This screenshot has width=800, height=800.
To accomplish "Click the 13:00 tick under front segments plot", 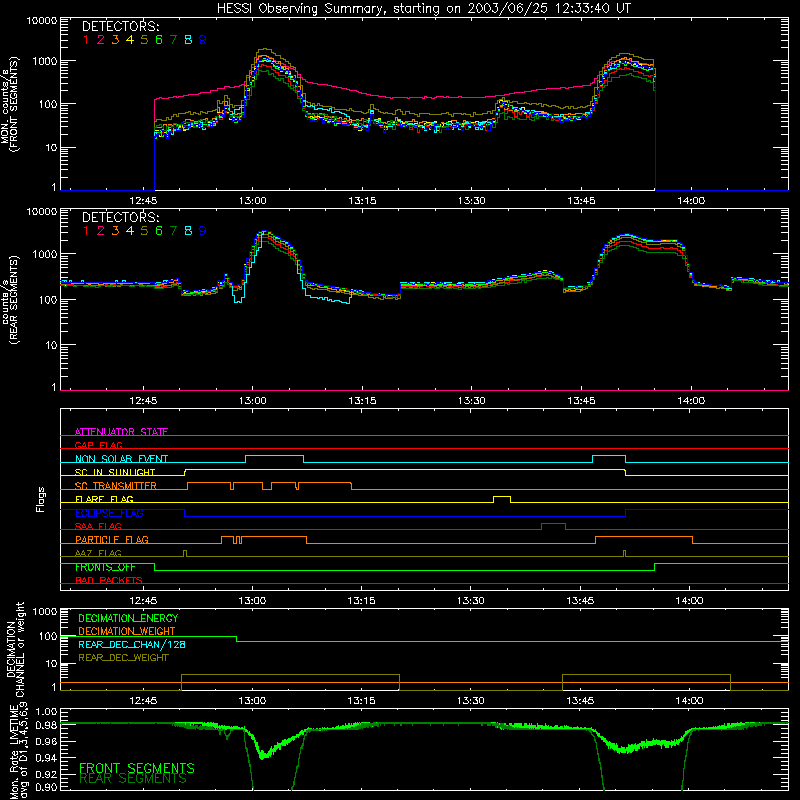I will tap(253, 201).
